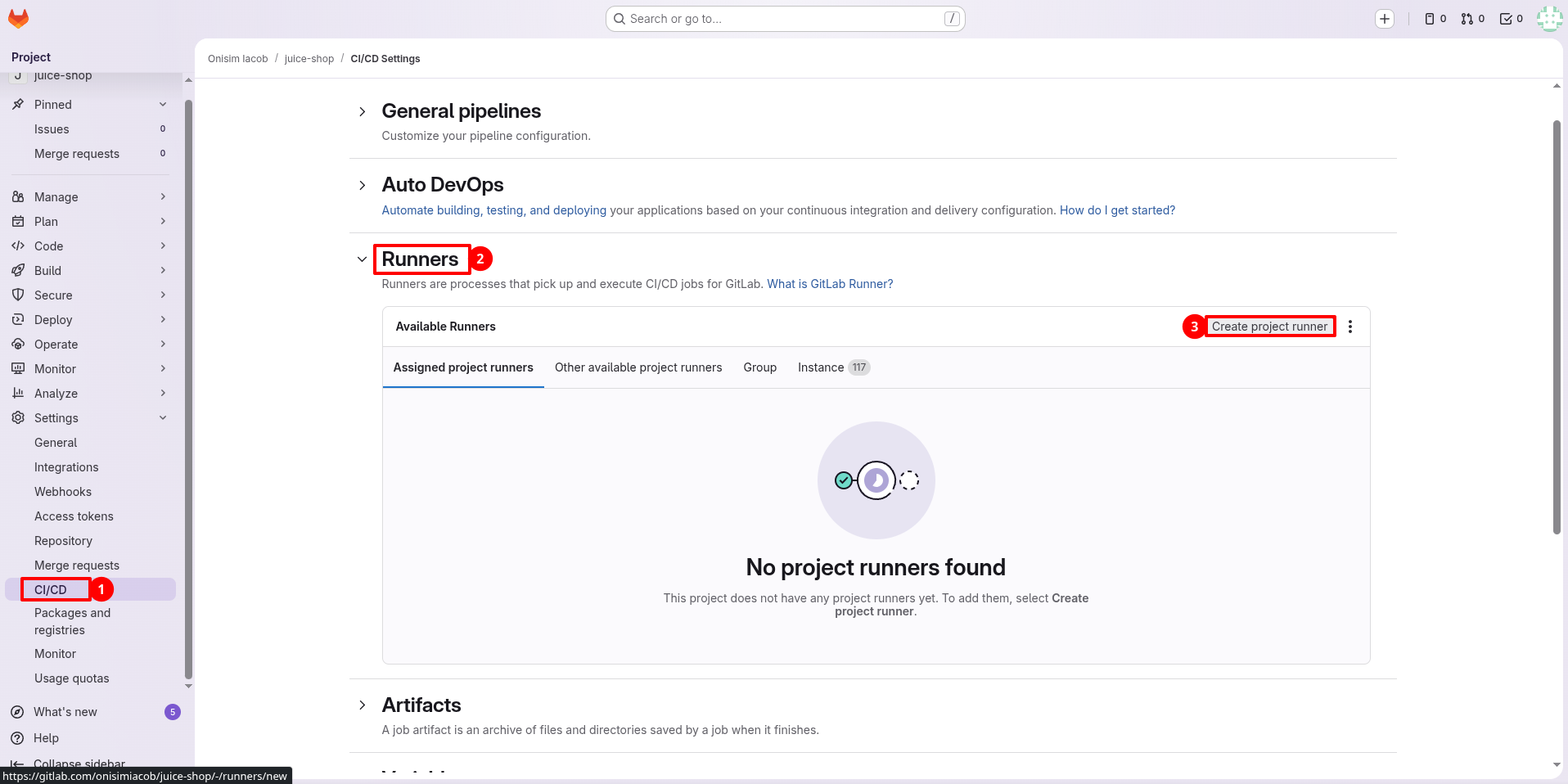Image resolution: width=1568 pixels, height=784 pixels.
Task: Click the Search or go to field
Action: 784,19
